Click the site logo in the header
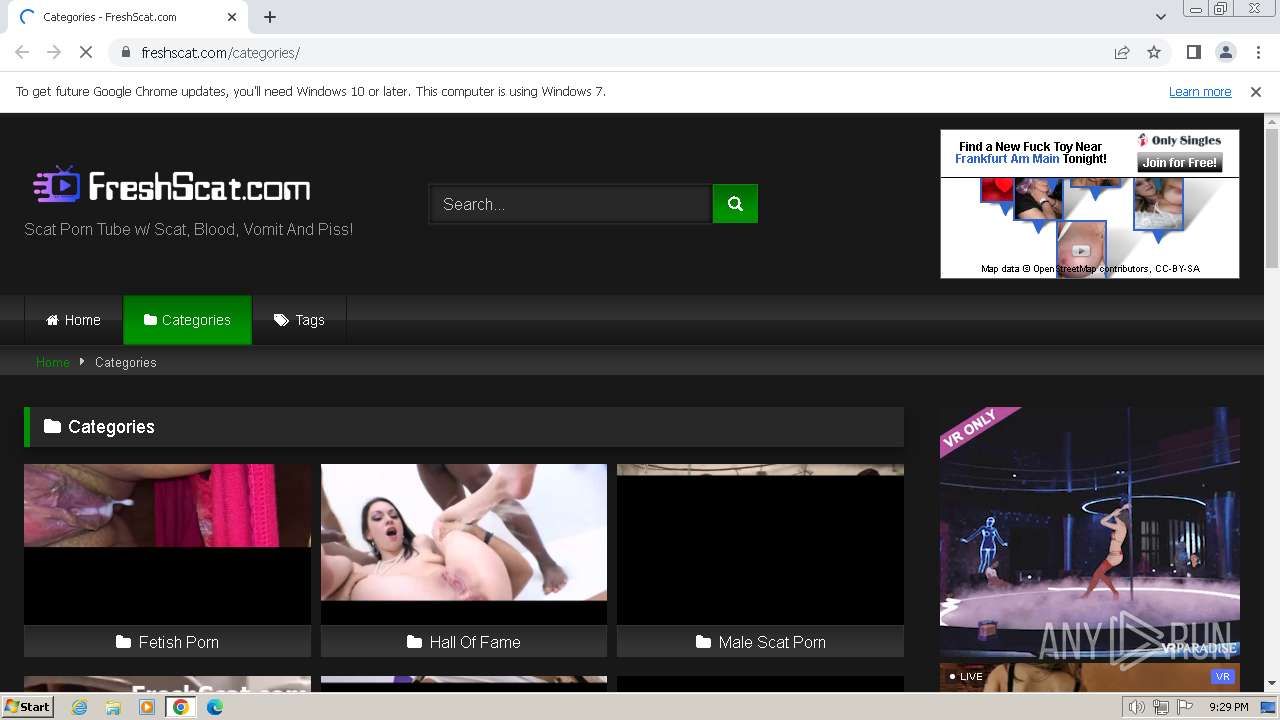The image size is (1280, 720). pyautogui.click(x=172, y=186)
